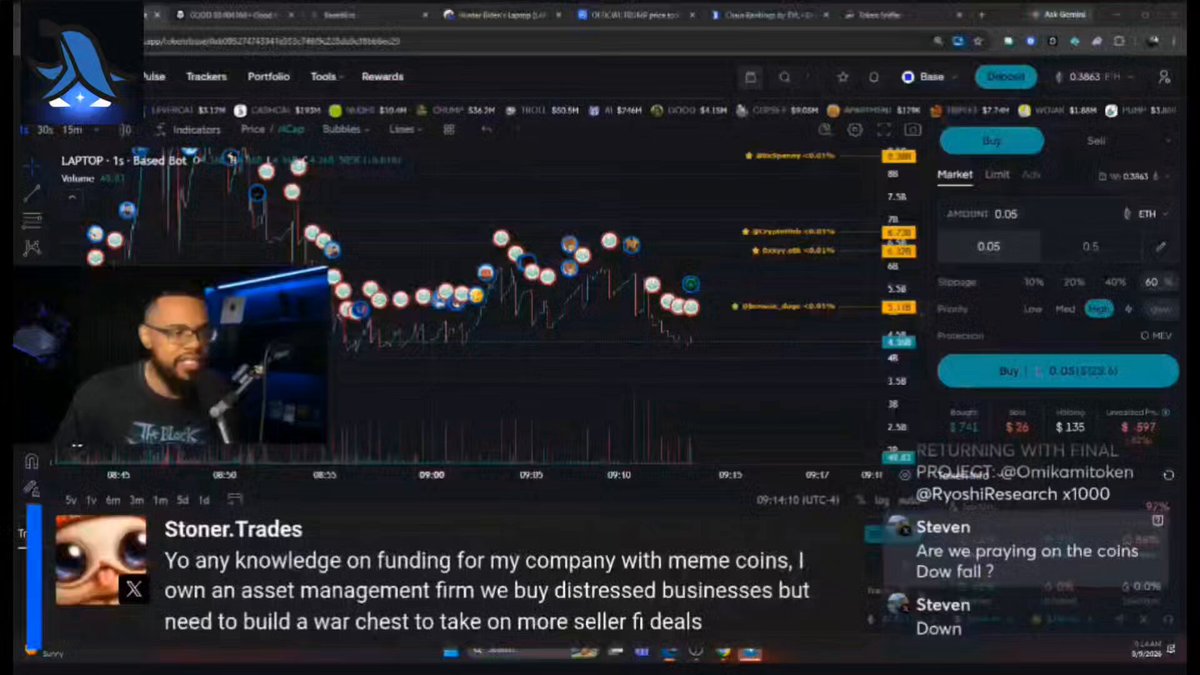Click the calendar icon in trading header

coord(751,77)
